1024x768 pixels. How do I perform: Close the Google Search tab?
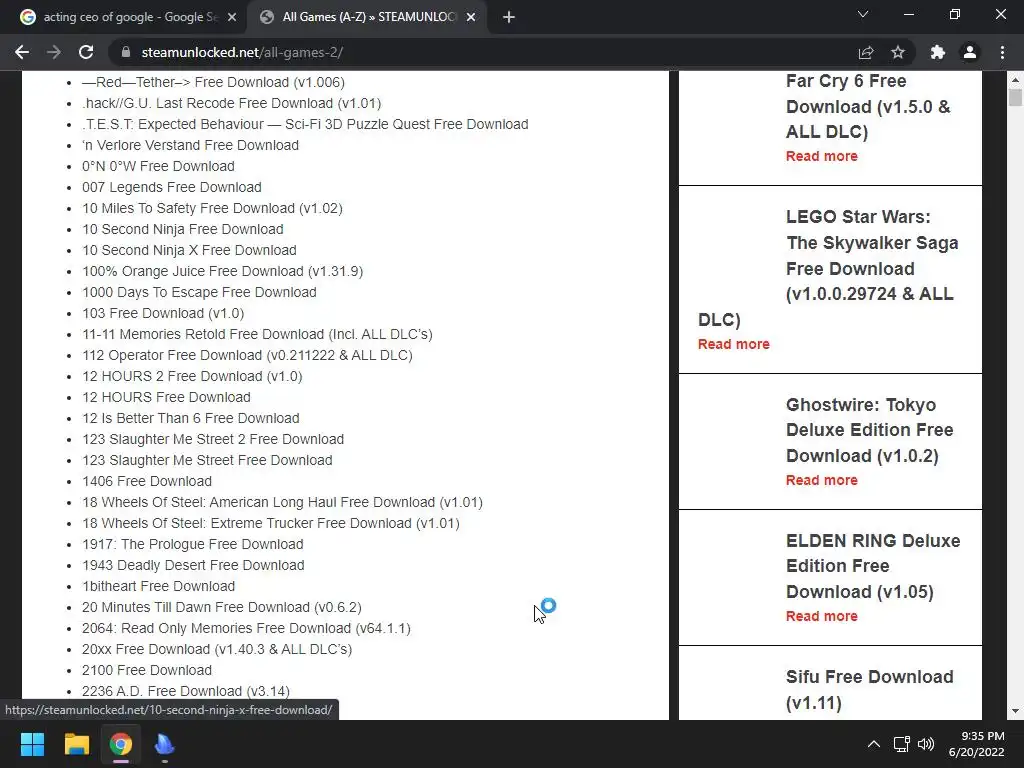pyautogui.click(x=232, y=17)
